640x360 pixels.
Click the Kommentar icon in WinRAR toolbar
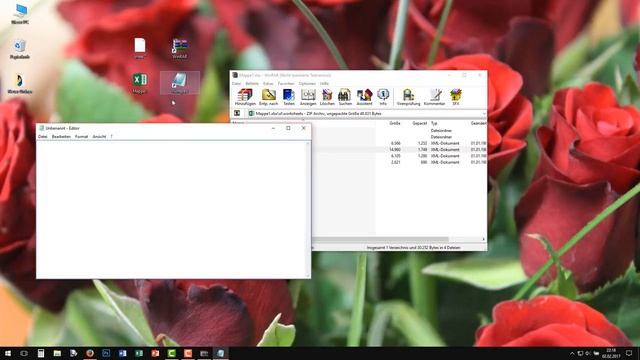[434, 97]
